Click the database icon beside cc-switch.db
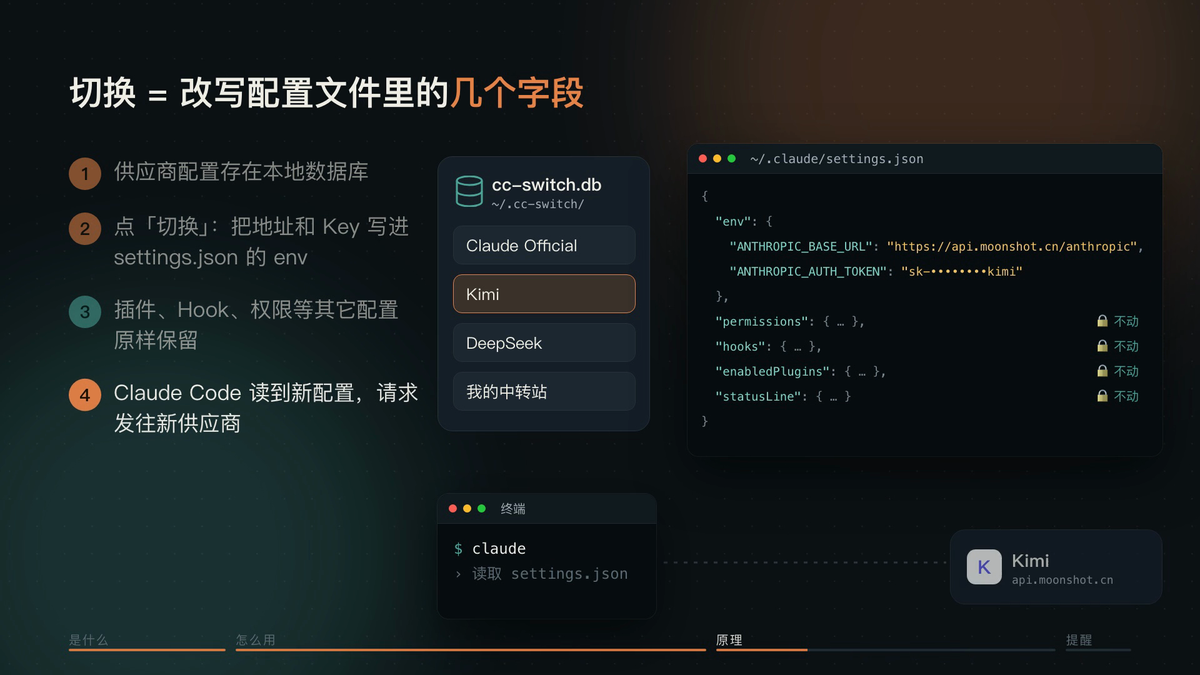The image size is (1200, 675). 469,191
